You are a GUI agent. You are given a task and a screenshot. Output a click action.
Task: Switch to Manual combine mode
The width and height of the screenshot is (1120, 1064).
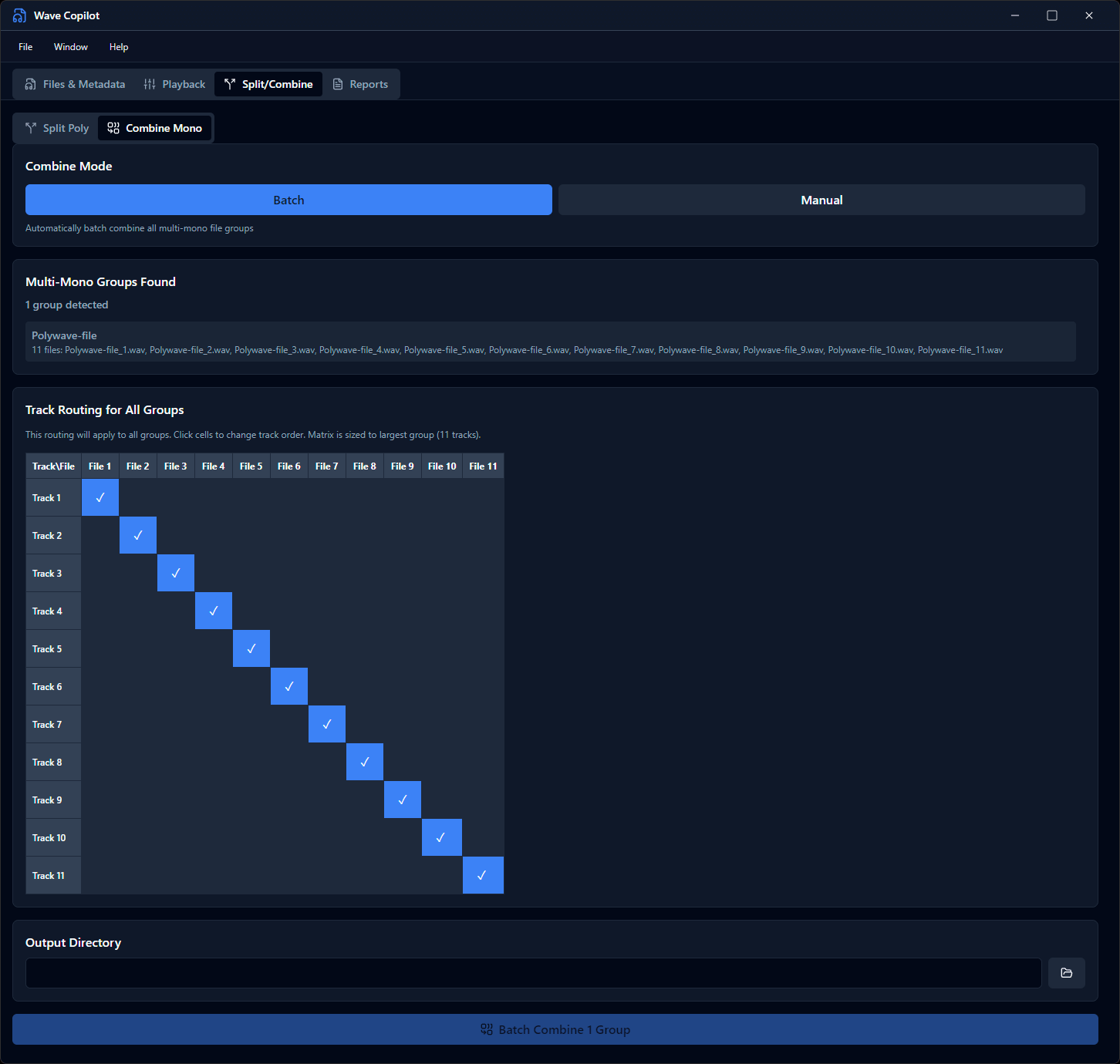coord(821,200)
